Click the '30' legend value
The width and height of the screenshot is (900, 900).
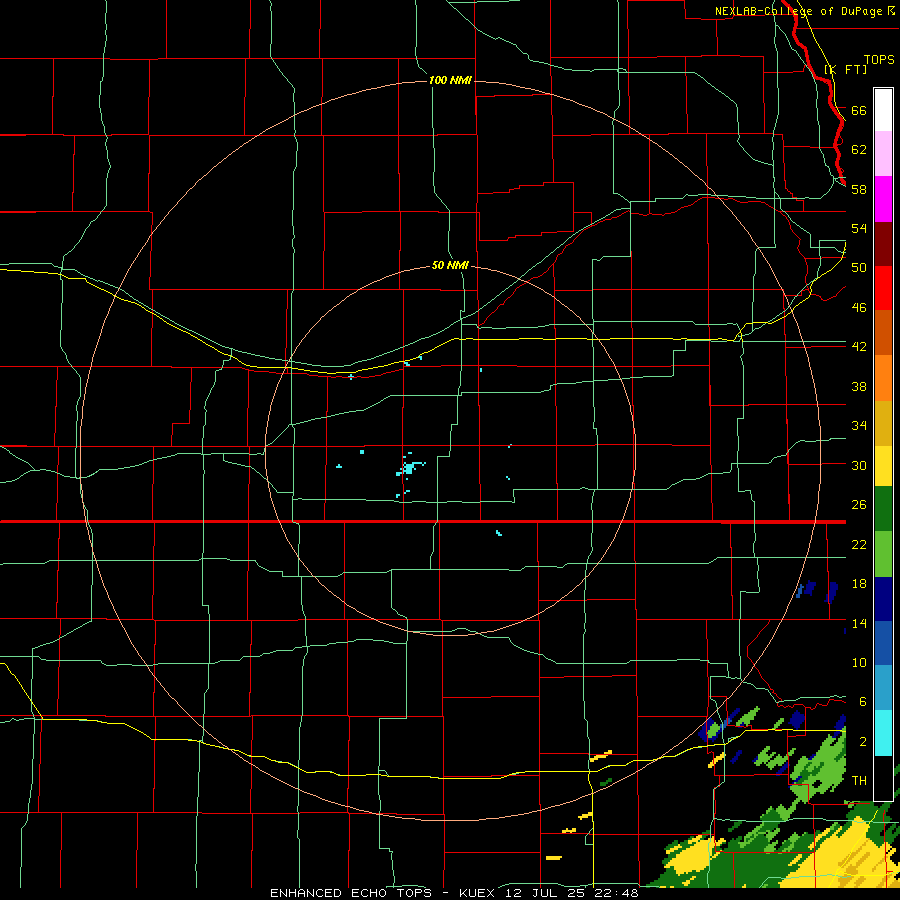[x=859, y=465]
